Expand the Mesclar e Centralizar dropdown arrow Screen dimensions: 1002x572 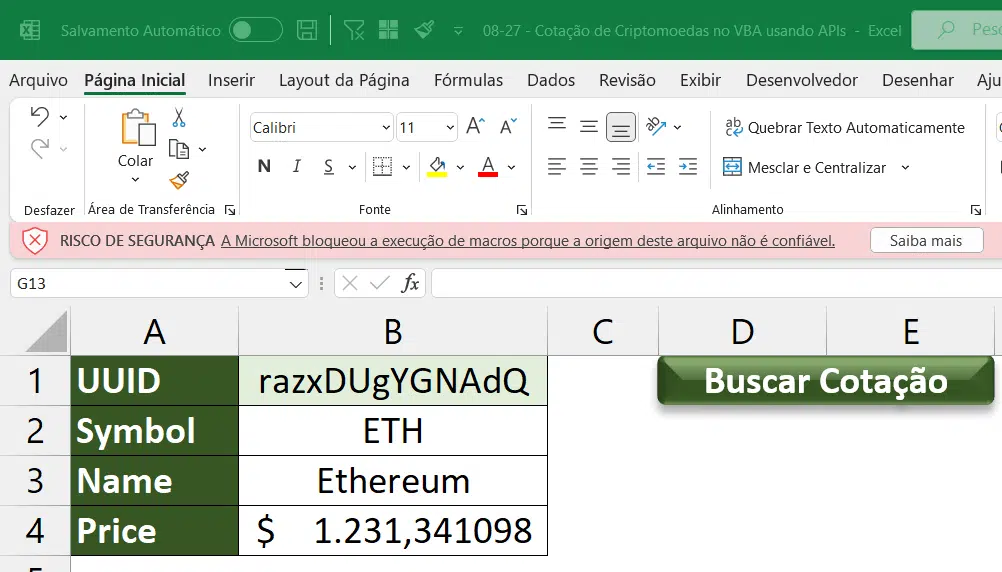coord(905,167)
